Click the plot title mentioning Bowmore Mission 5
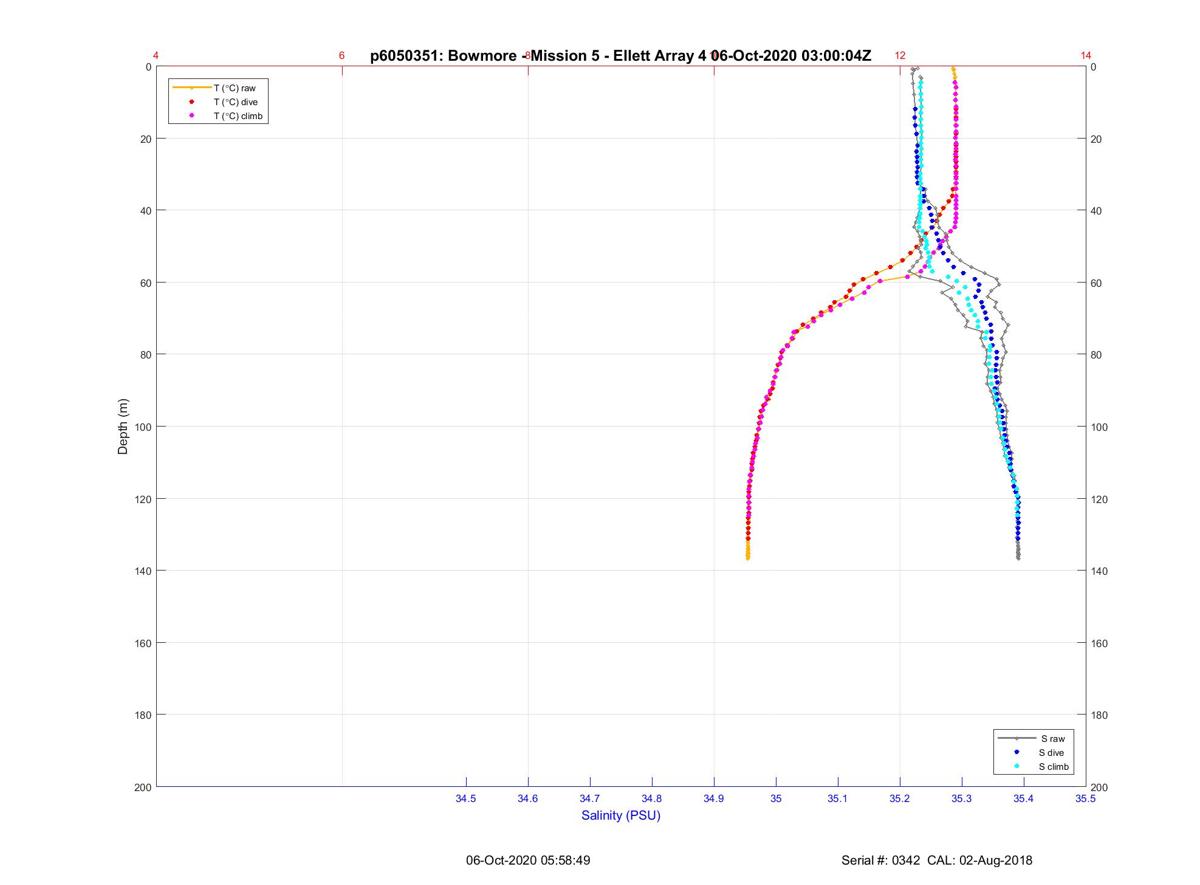This screenshot has height=885, width=1200. (620, 56)
